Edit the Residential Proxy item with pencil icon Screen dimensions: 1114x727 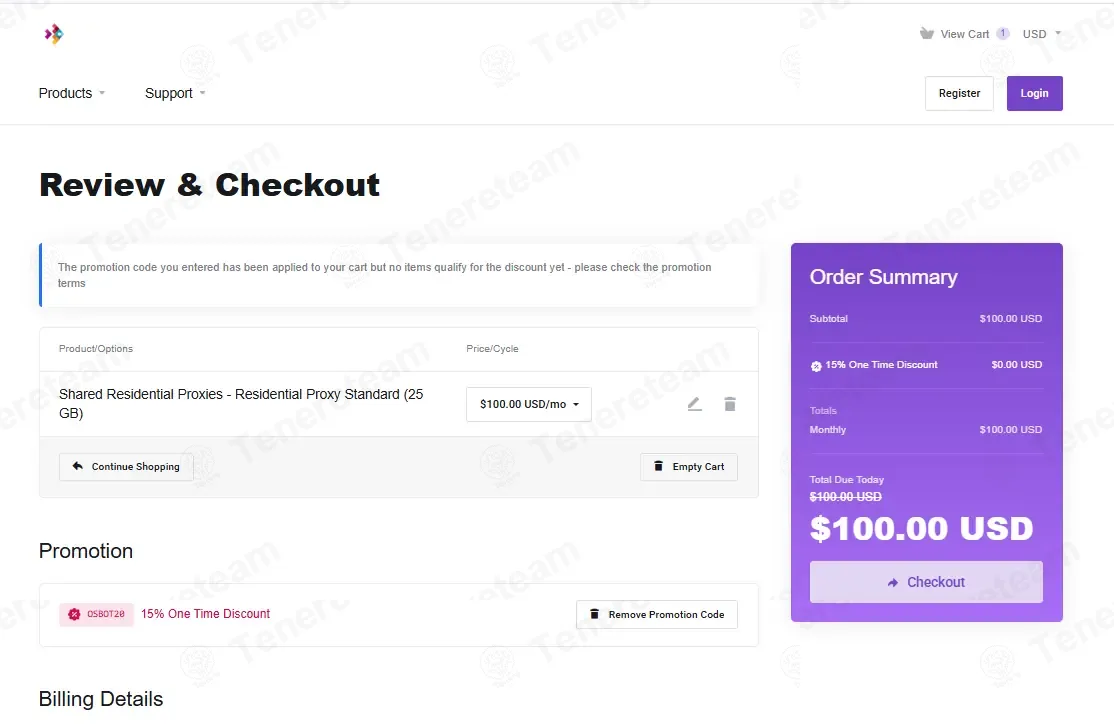click(695, 404)
